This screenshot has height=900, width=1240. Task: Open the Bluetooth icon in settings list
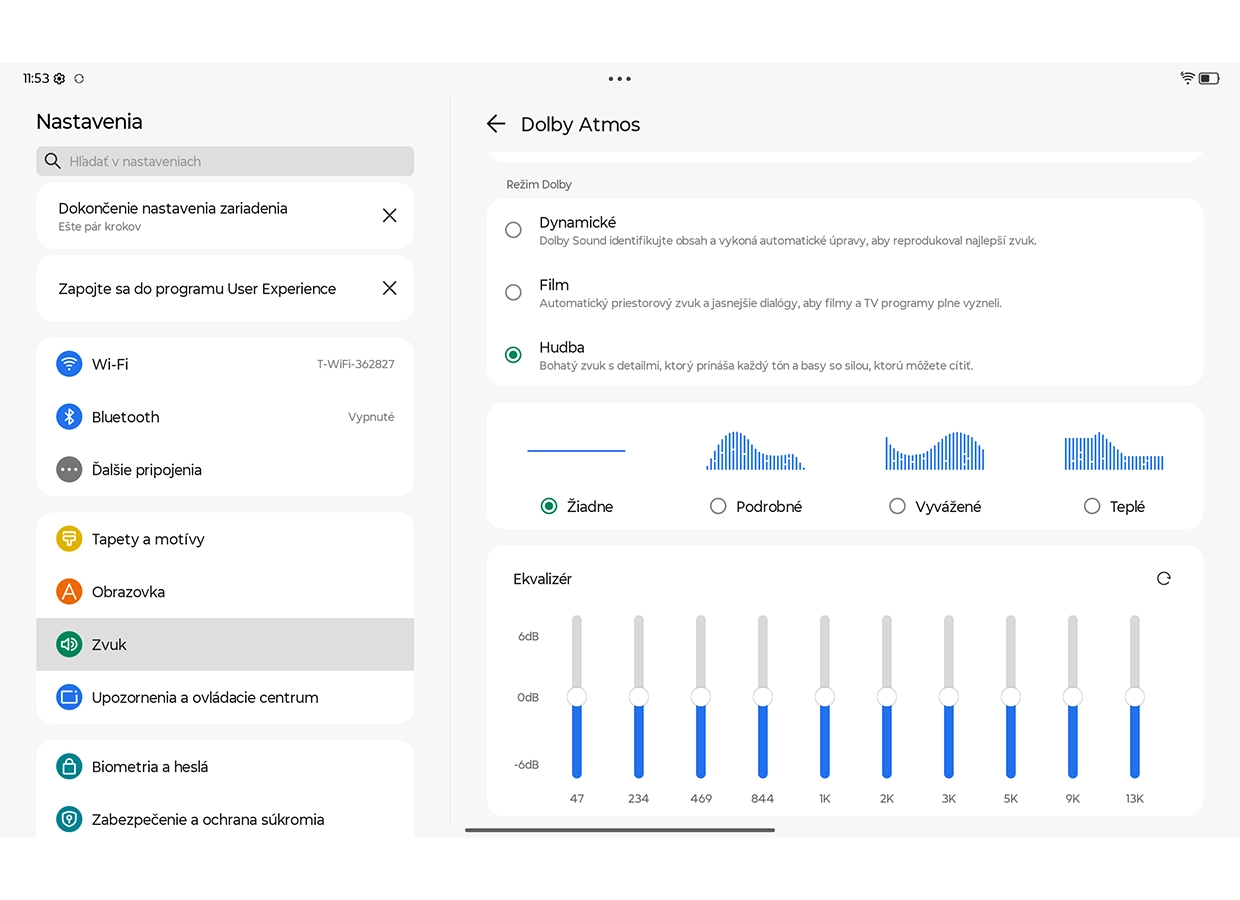(x=69, y=417)
